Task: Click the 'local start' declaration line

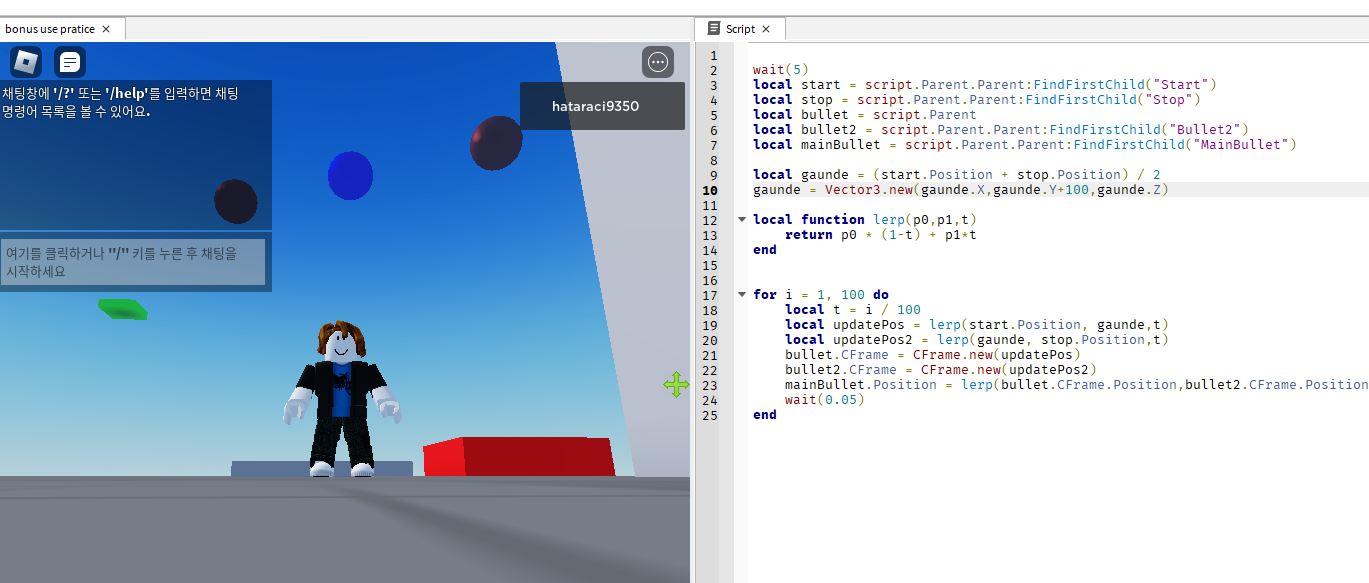Action: click(985, 85)
